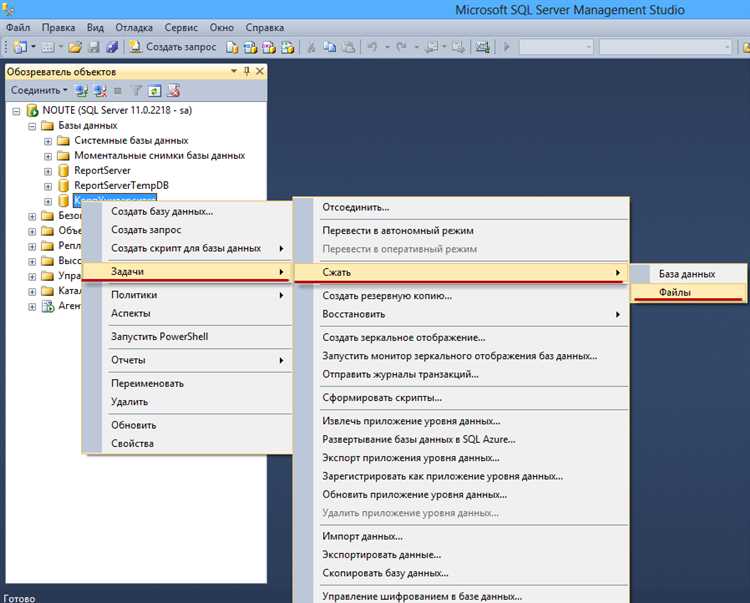Click the SQL Server Agent icon in tree
This screenshot has height=603, width=750.
tap(47, 306)
